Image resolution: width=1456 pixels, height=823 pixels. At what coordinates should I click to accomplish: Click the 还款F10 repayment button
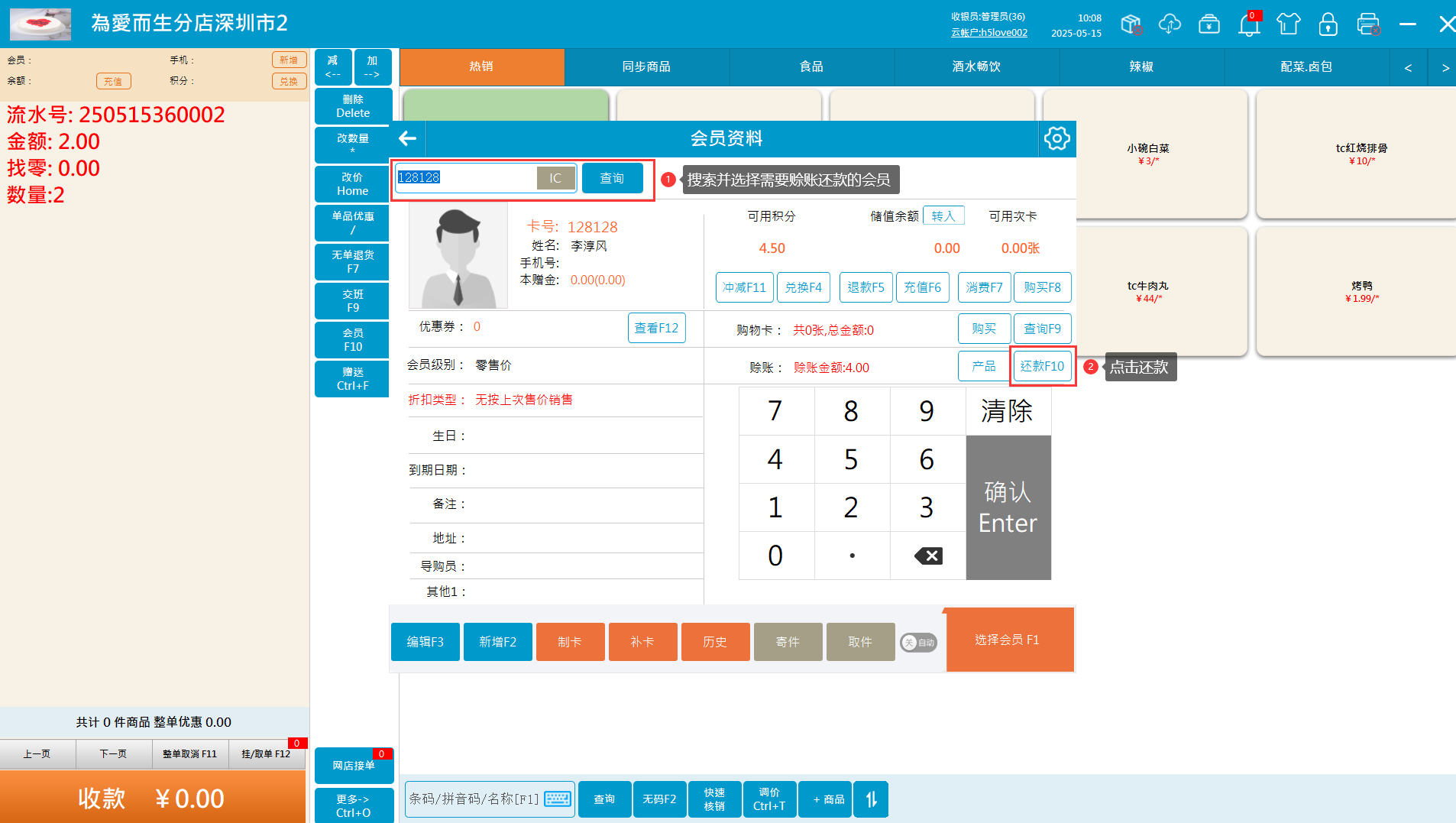point(1042,367)
